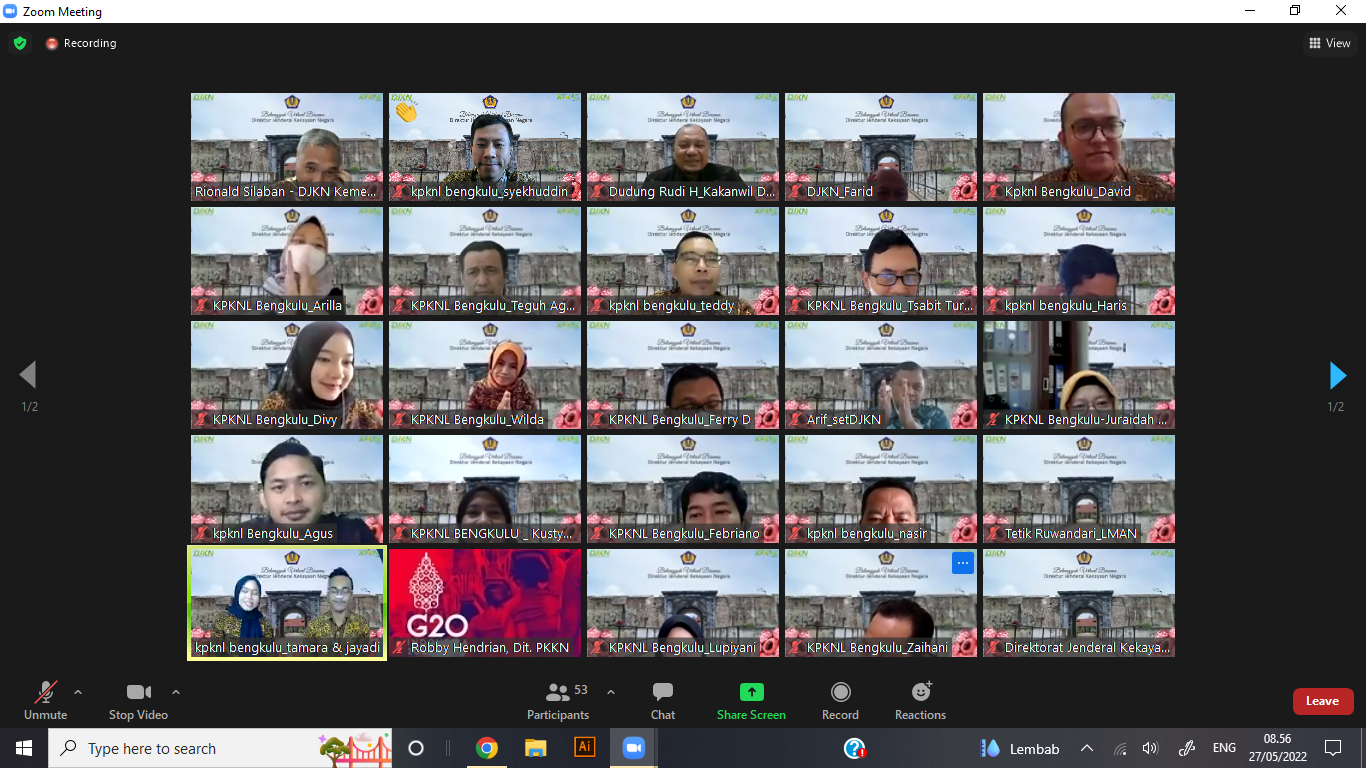Open the Chat panel
The width and height of the screenshot is (1366, 768).
tap(662, 700)
